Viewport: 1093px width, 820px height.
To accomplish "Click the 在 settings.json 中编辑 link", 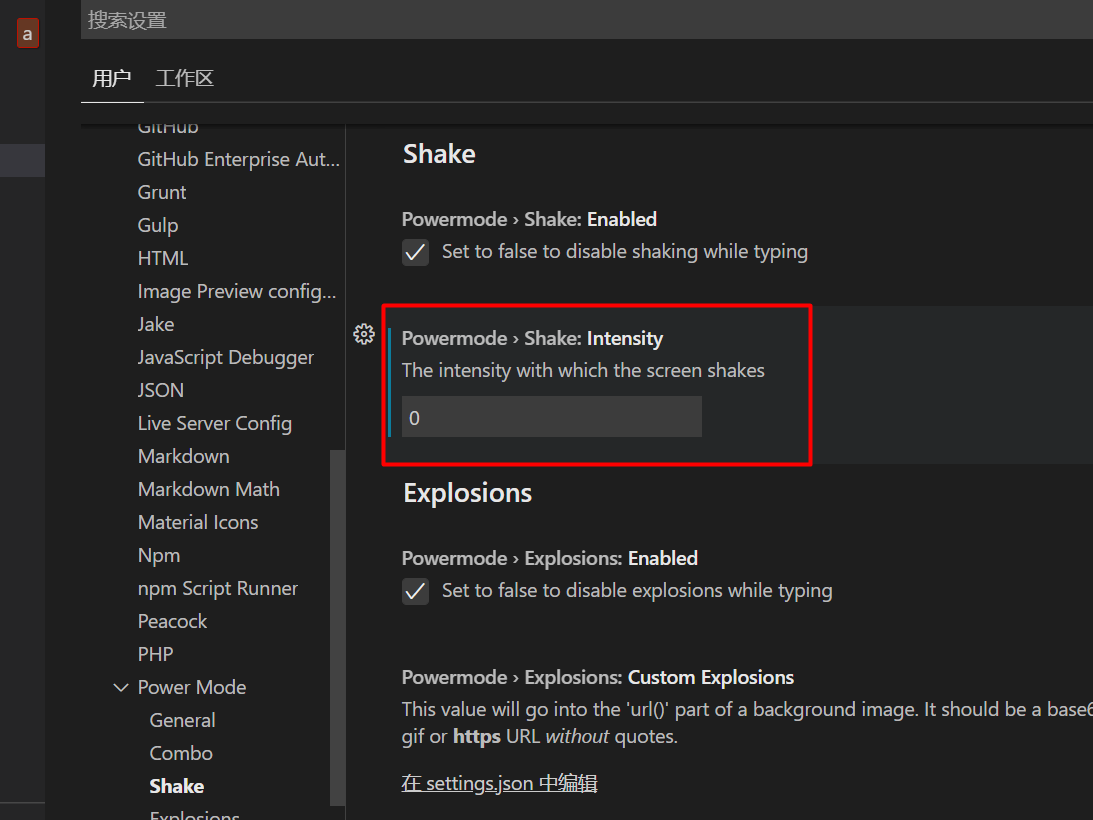I will (x=499, y=783).
